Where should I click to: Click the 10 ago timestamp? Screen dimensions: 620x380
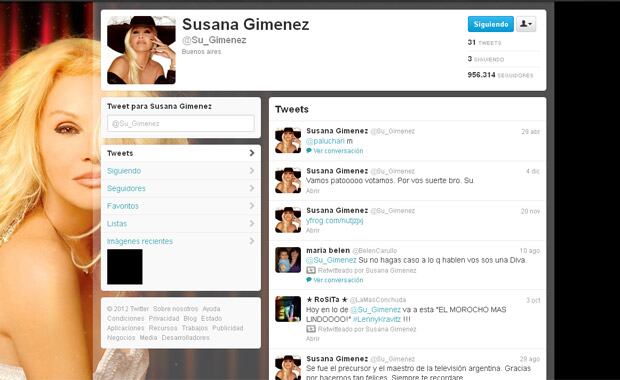[x=530, y=251]
